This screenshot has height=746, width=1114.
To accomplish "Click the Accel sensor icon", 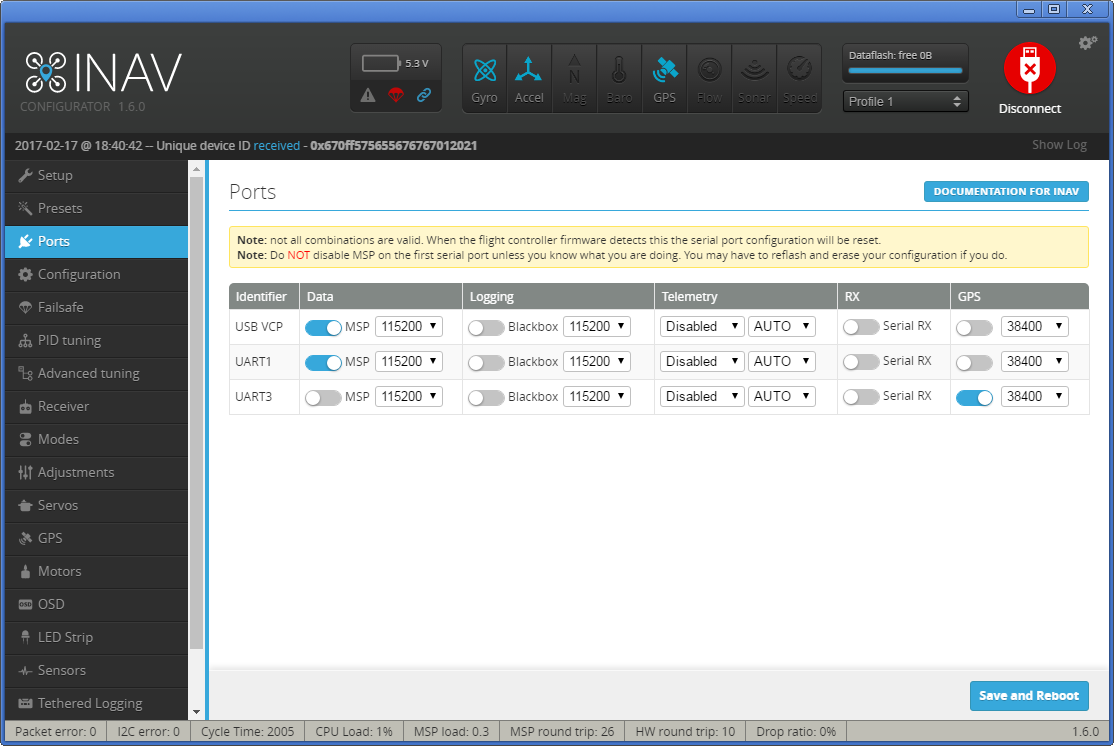I will pyautogui.click(x=529, y=70).
